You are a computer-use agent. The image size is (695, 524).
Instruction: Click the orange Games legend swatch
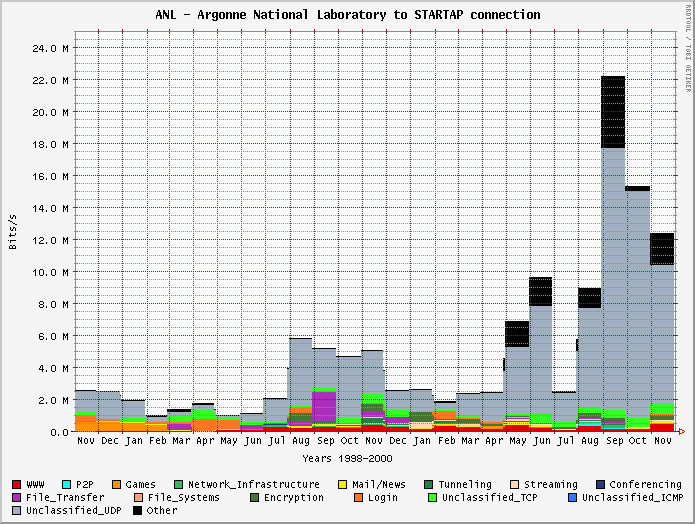117,485
